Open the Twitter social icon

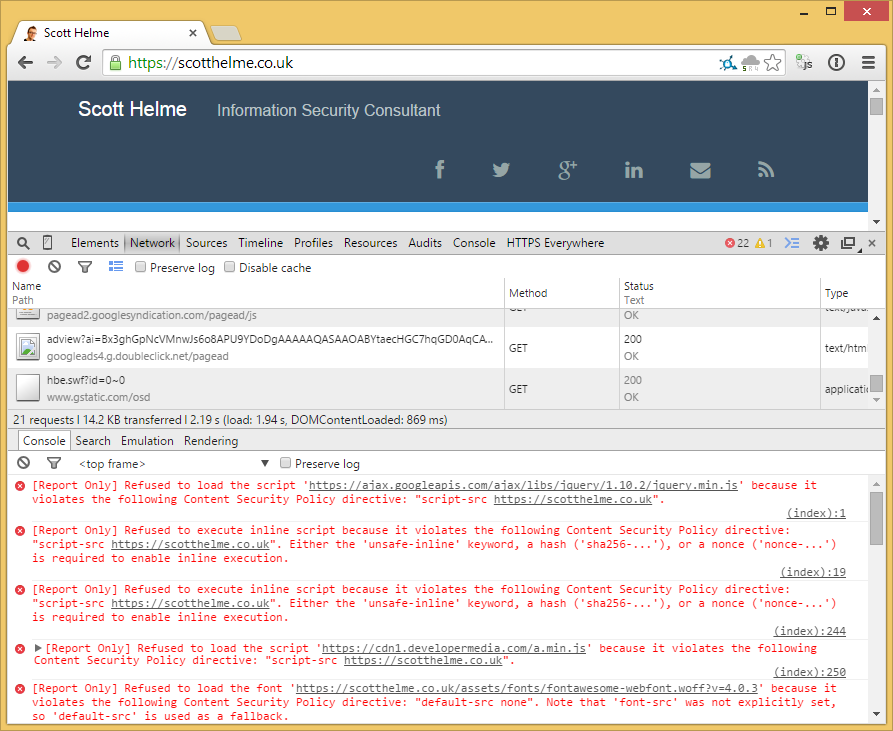501,170
